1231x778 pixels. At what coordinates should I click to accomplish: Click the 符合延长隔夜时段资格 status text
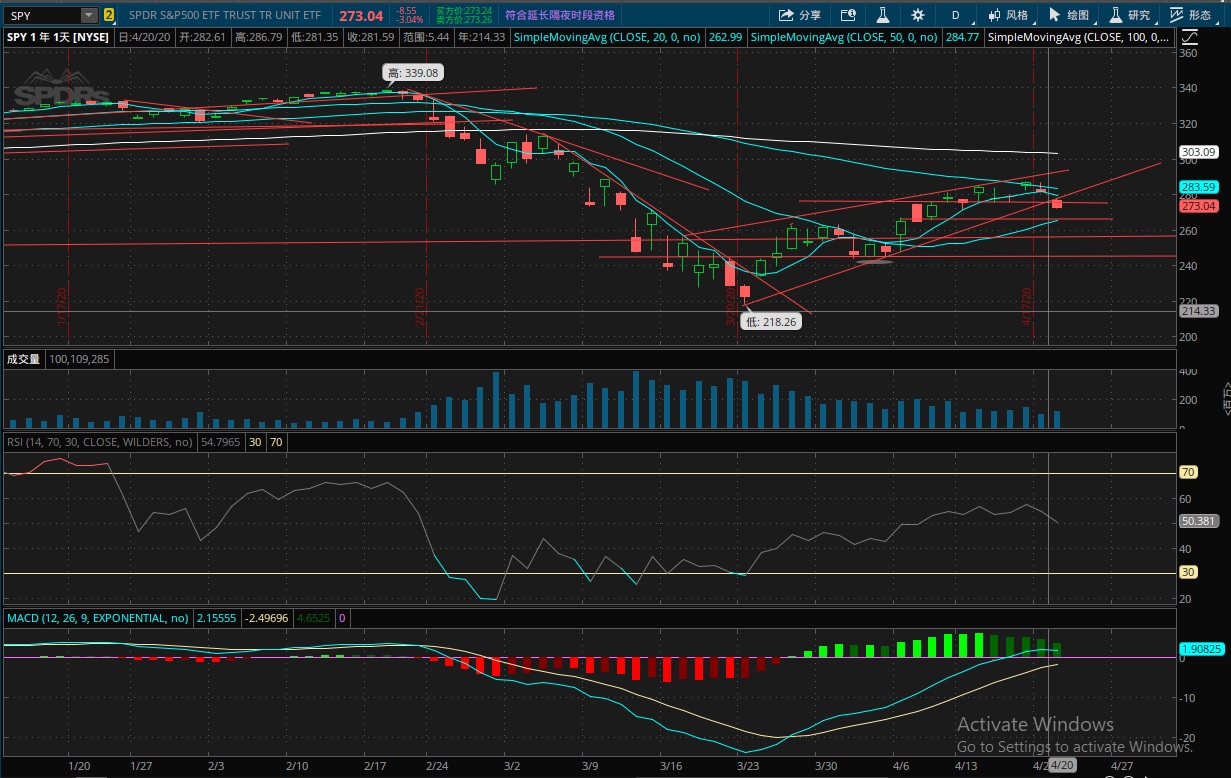click(x=560, y=15)
